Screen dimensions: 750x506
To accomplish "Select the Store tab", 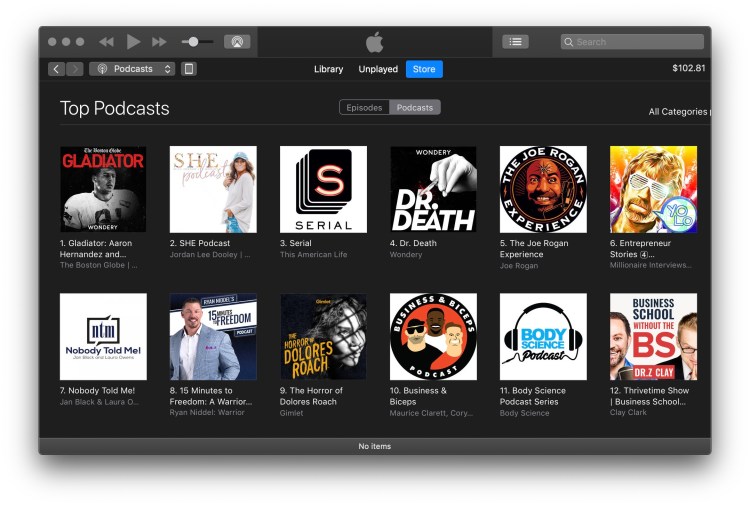I will tap(424, 69).
